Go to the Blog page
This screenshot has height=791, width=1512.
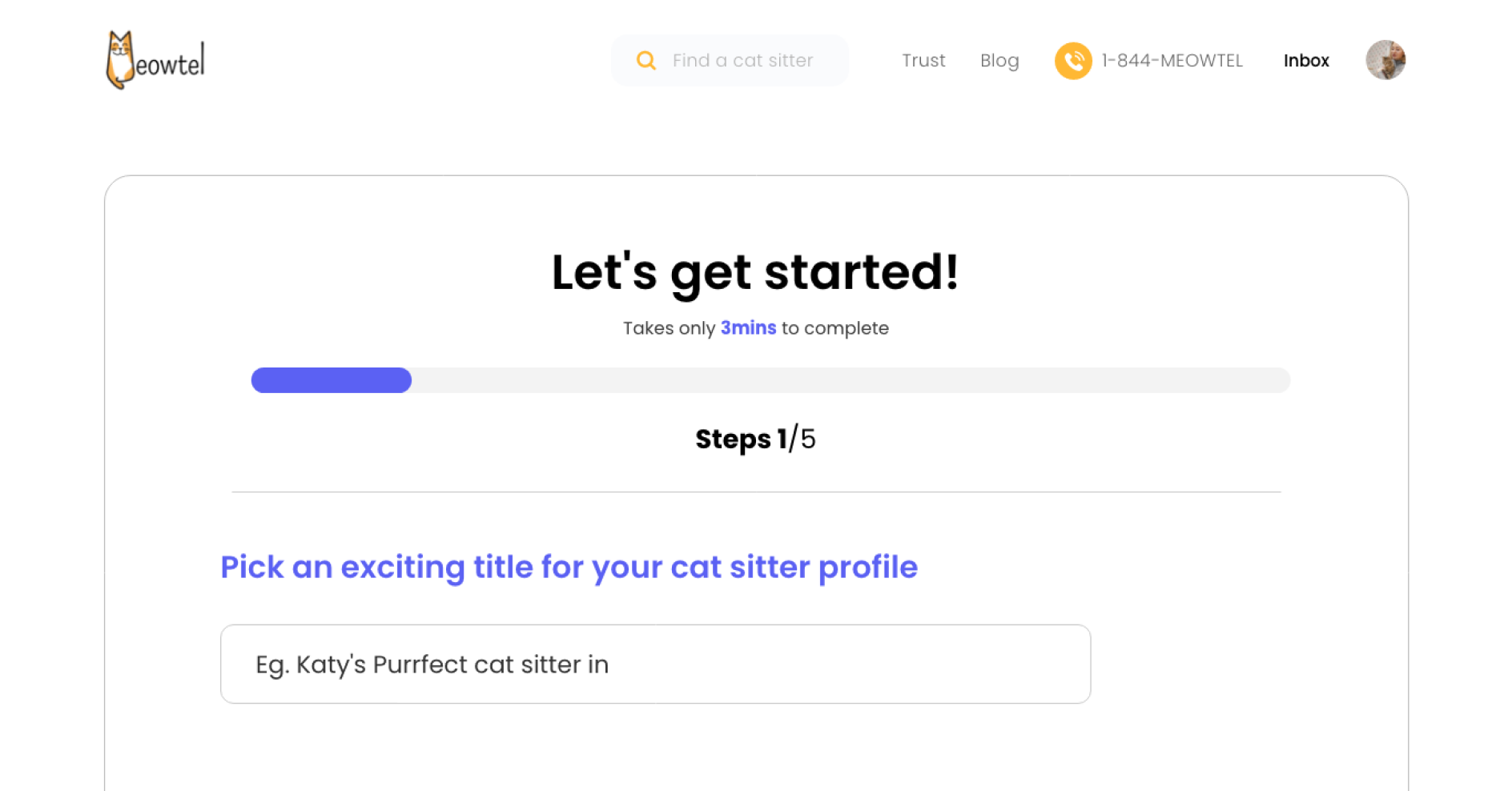coord(999,61)
